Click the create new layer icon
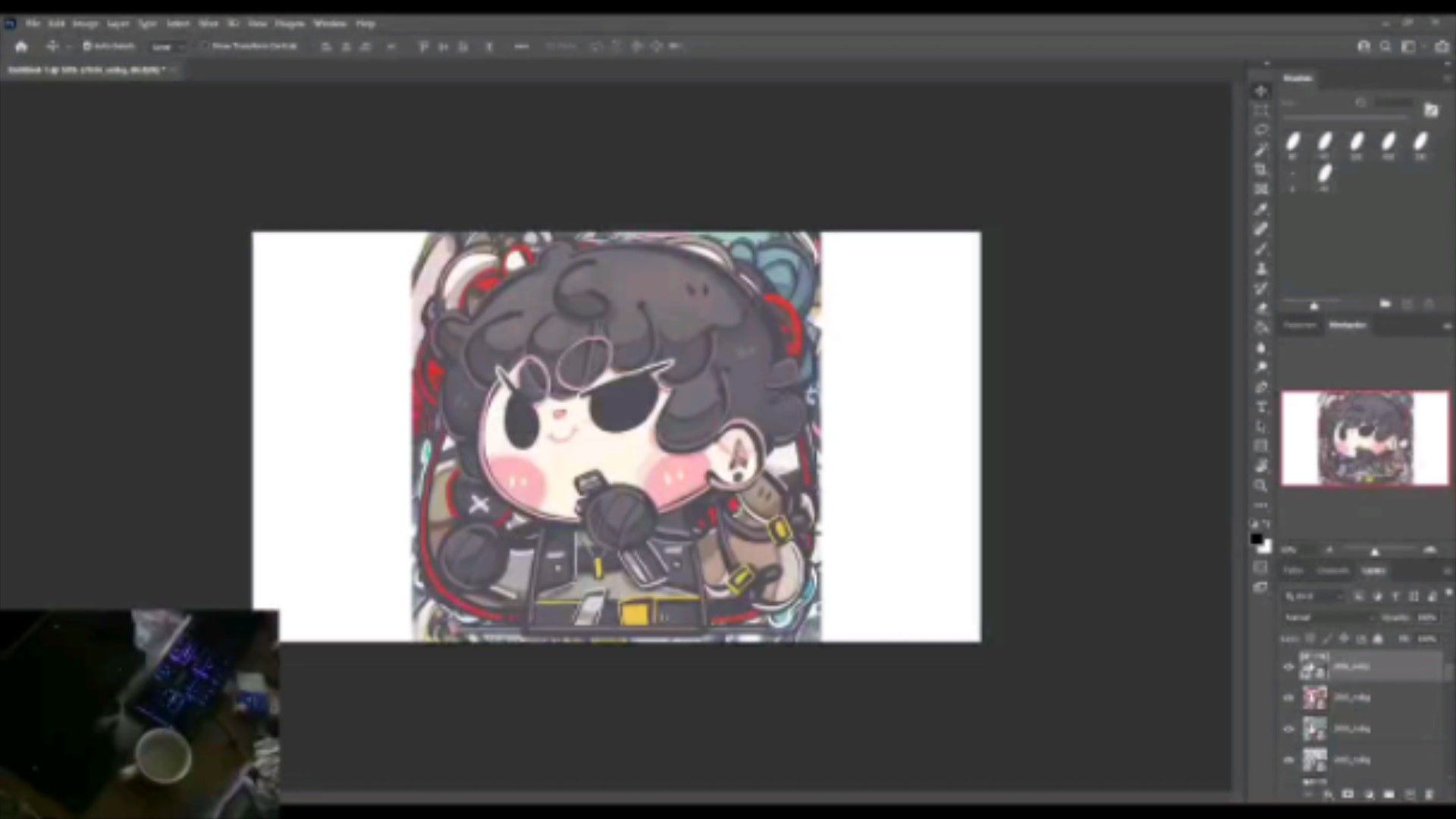The image size is (1456, 819). [1410, 794]
